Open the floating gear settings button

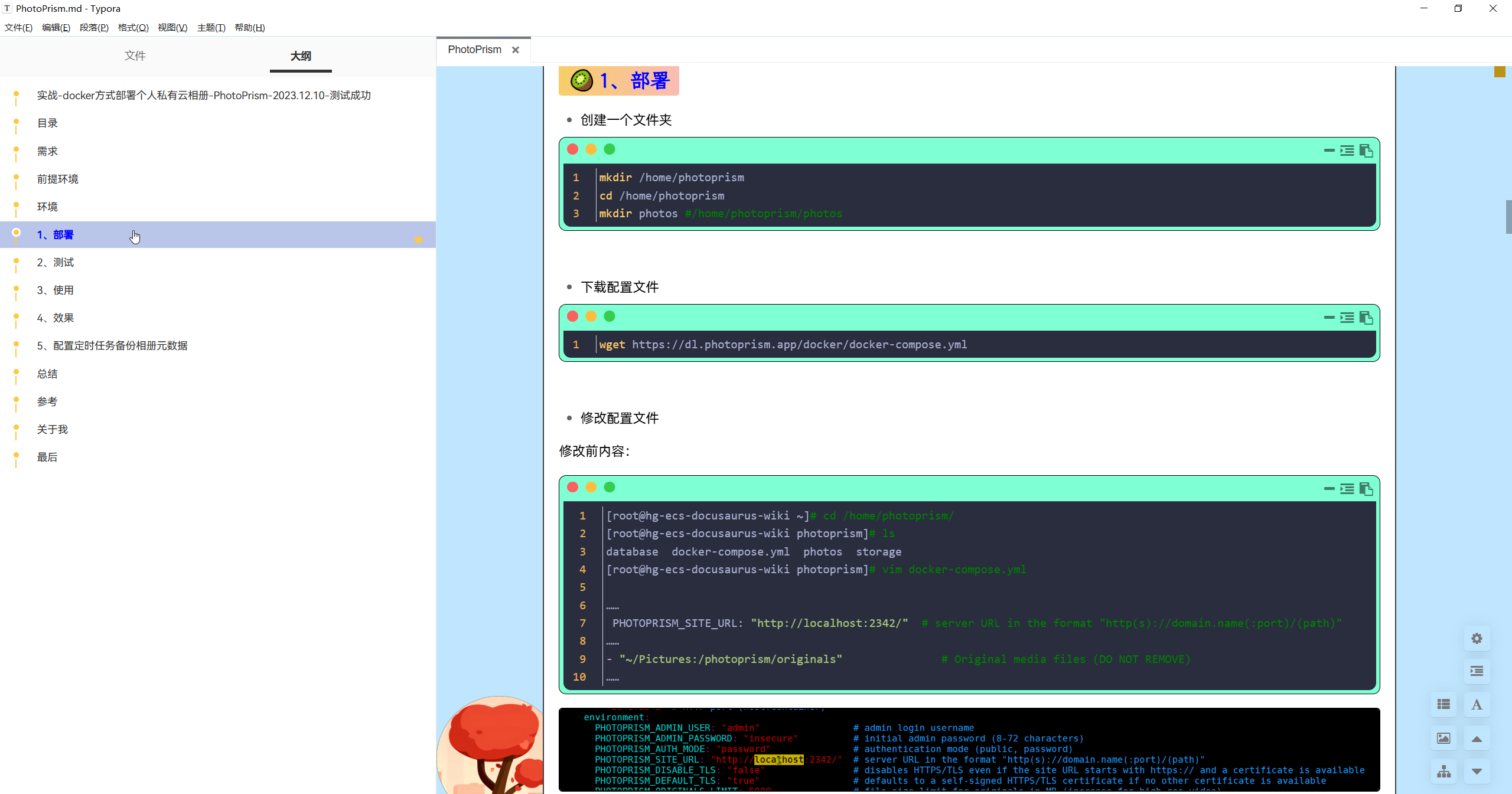(1477, 638)
